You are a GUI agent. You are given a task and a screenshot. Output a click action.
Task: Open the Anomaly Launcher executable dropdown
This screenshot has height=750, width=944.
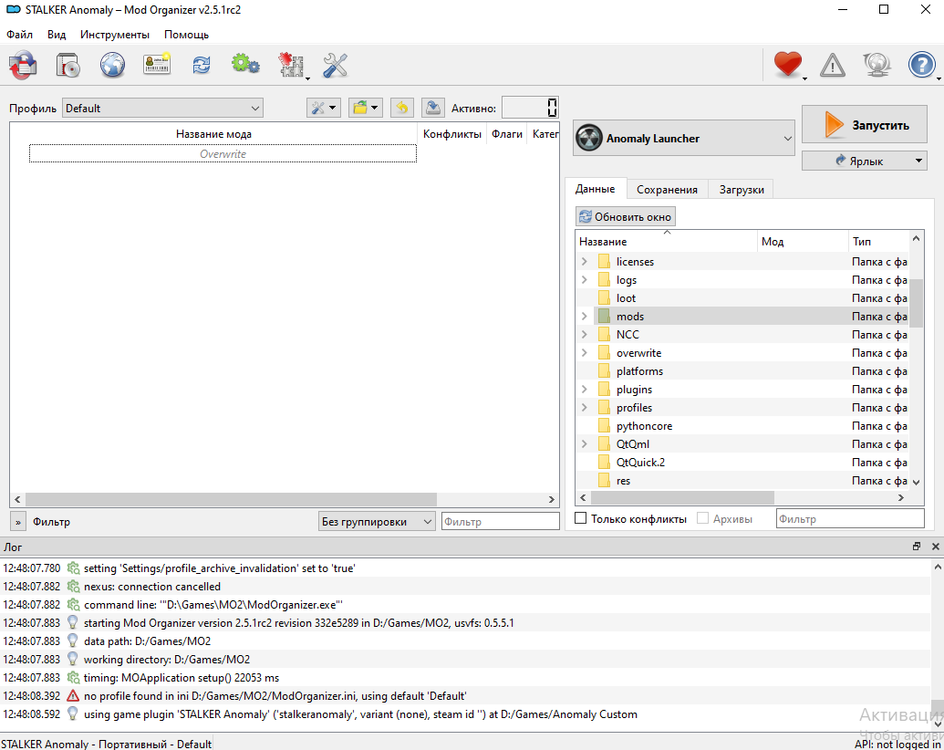685,139
